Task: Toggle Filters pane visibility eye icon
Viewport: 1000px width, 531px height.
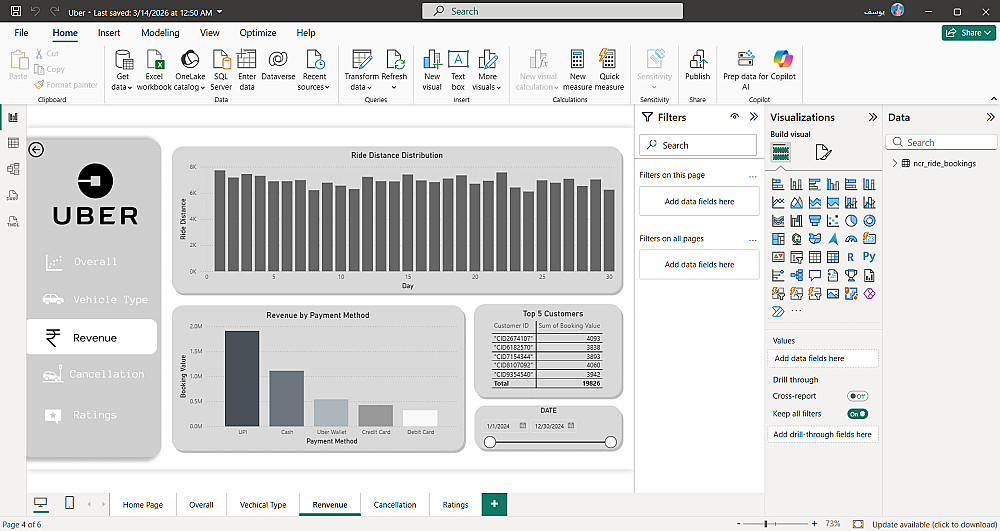Action: [734, 117]
